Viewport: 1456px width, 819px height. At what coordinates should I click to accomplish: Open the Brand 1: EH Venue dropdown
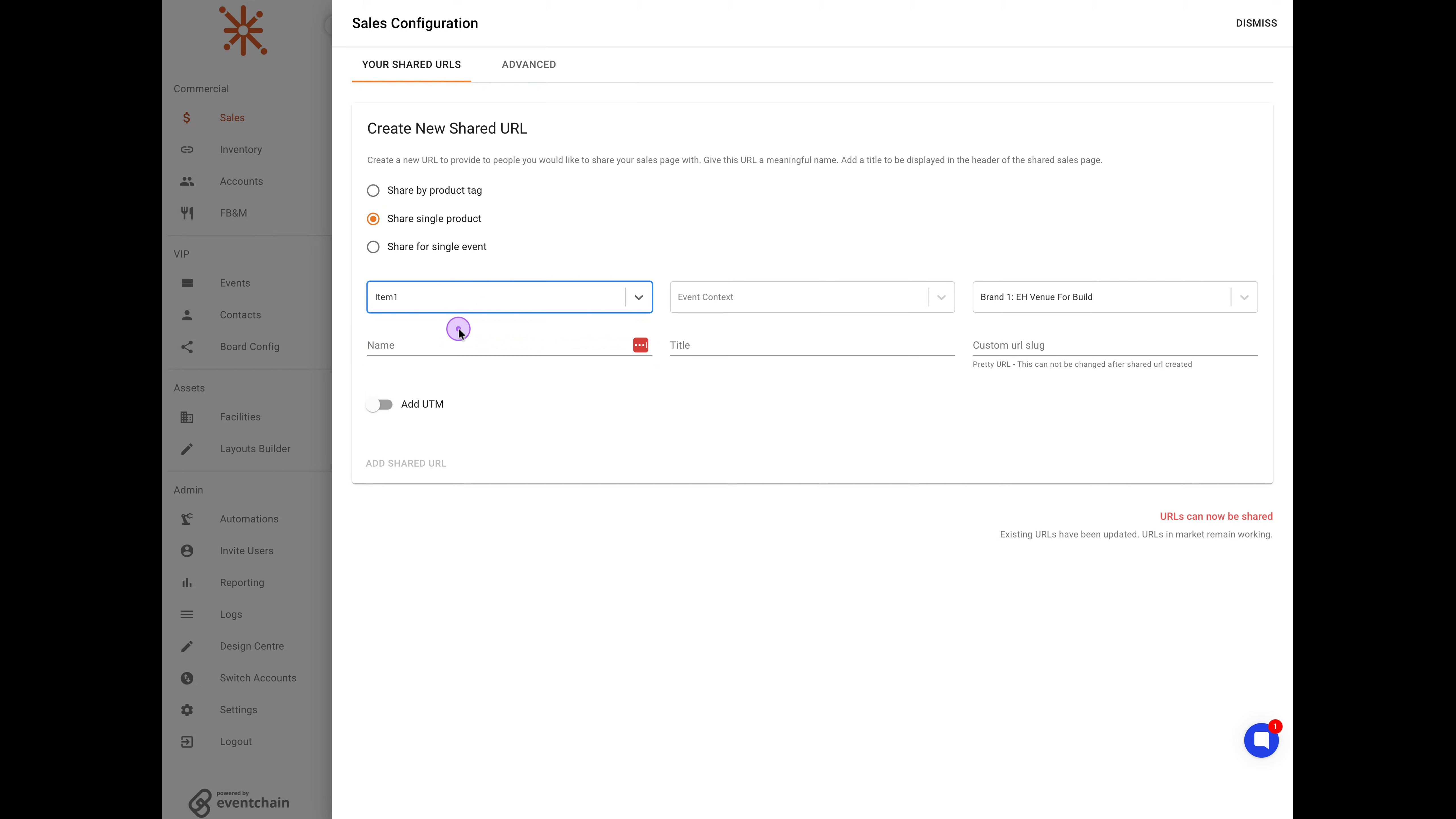pos(1115,297)
